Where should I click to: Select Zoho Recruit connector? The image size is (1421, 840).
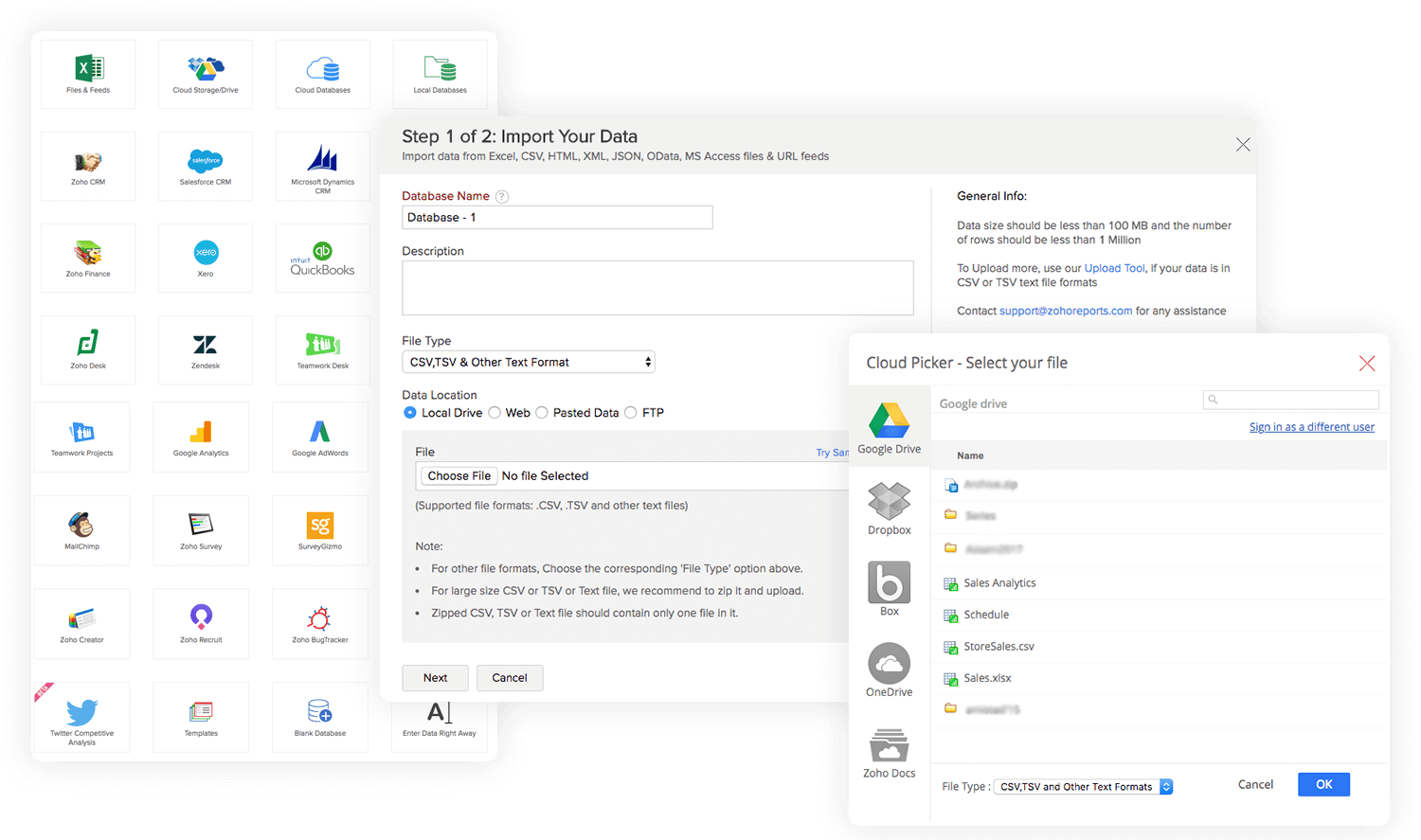(x=201, y=623)
